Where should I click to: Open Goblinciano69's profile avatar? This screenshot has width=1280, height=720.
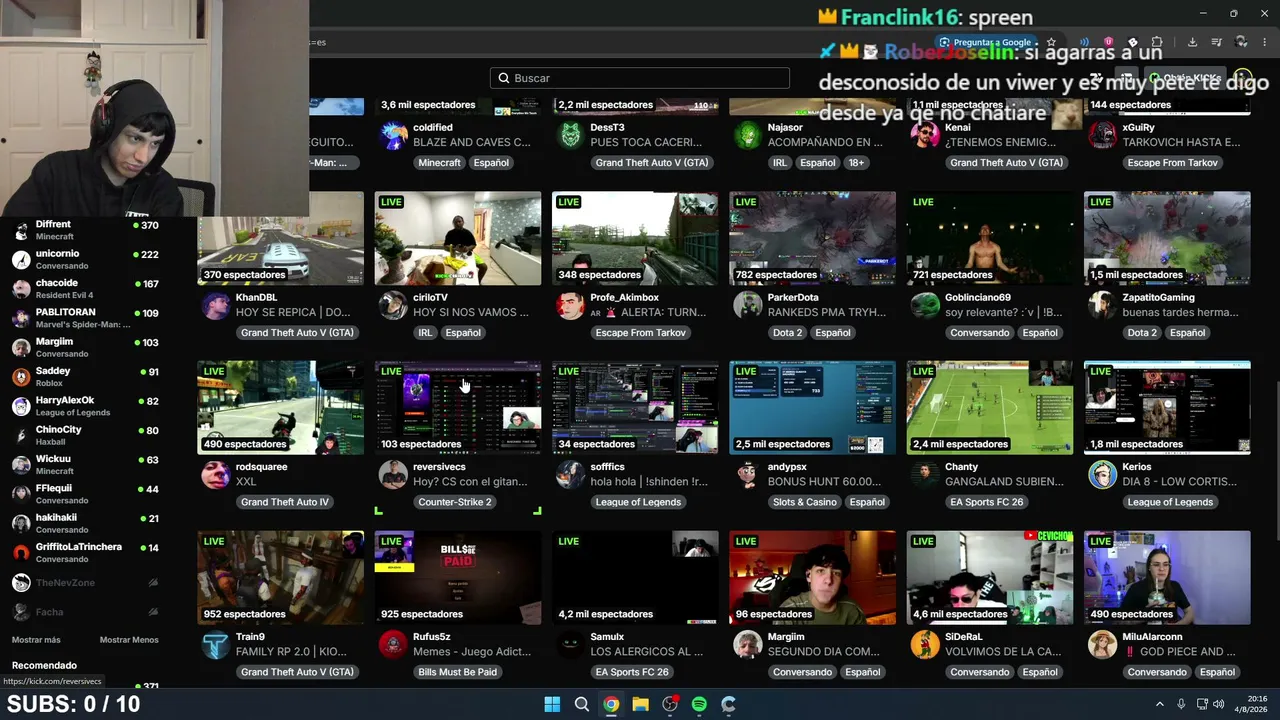(925, 305)
